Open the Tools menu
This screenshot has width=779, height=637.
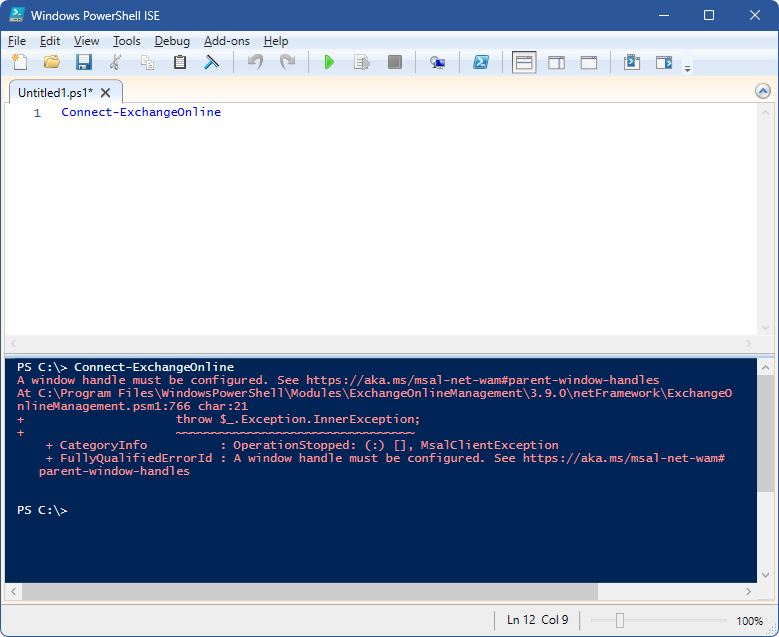127,41
